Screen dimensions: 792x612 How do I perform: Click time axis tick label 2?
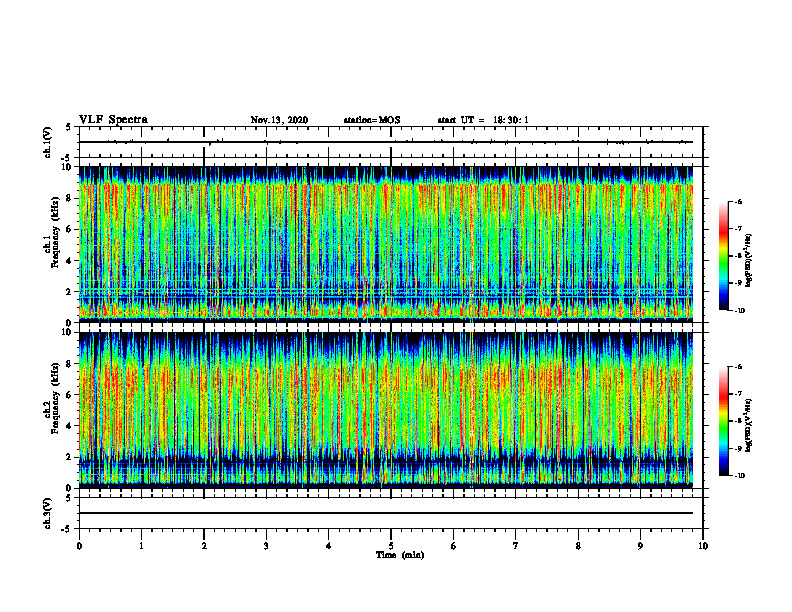click(204, 546)
